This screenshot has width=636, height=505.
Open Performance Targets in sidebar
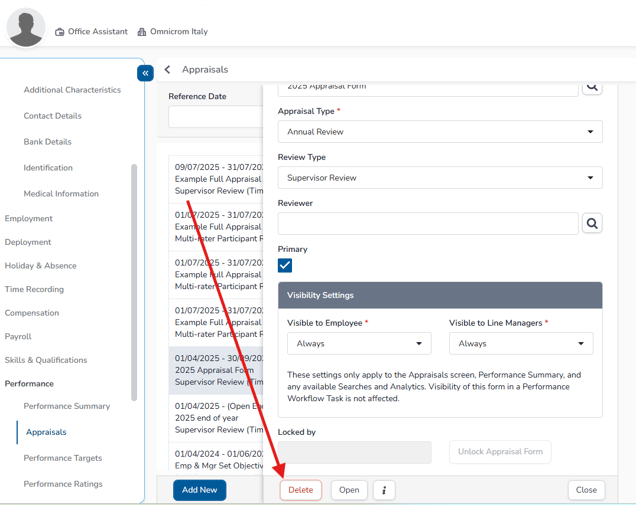point(63,458)
